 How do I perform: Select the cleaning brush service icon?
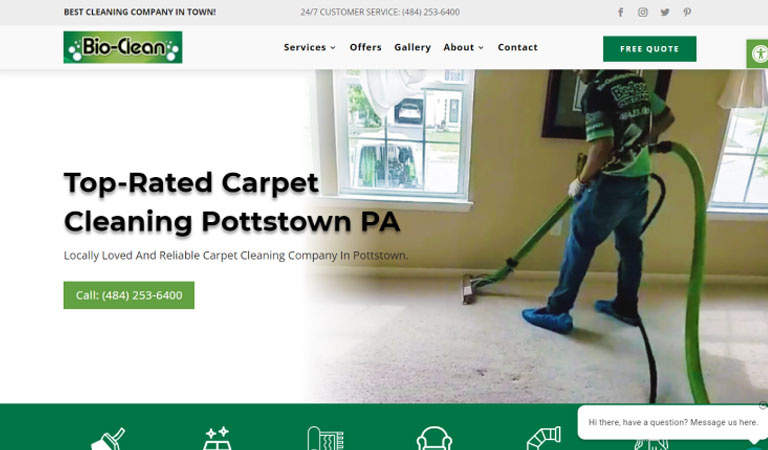click(x=108, y=439)
